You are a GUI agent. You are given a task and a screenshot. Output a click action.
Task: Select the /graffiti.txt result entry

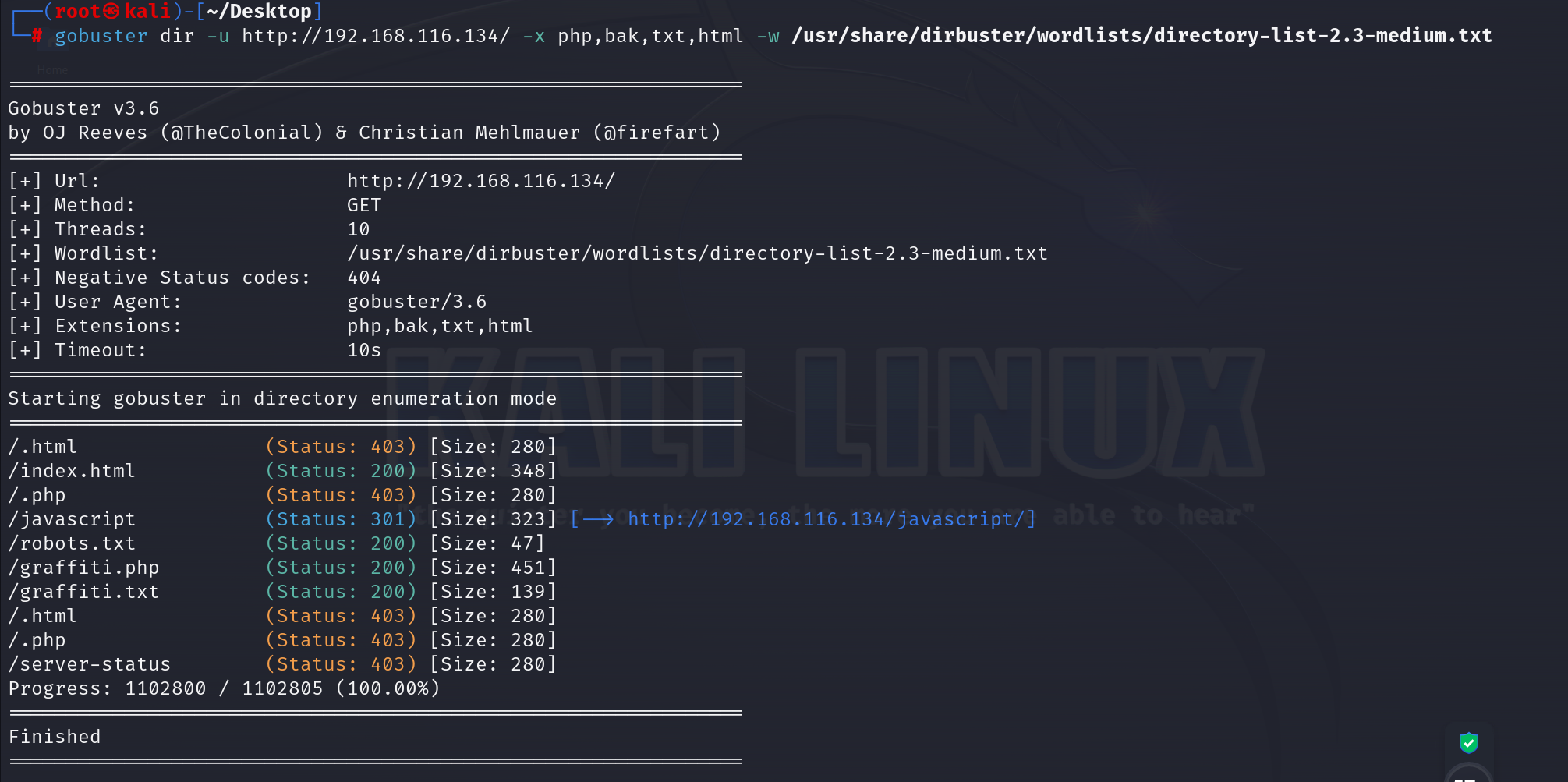click(x=83, y=592)
